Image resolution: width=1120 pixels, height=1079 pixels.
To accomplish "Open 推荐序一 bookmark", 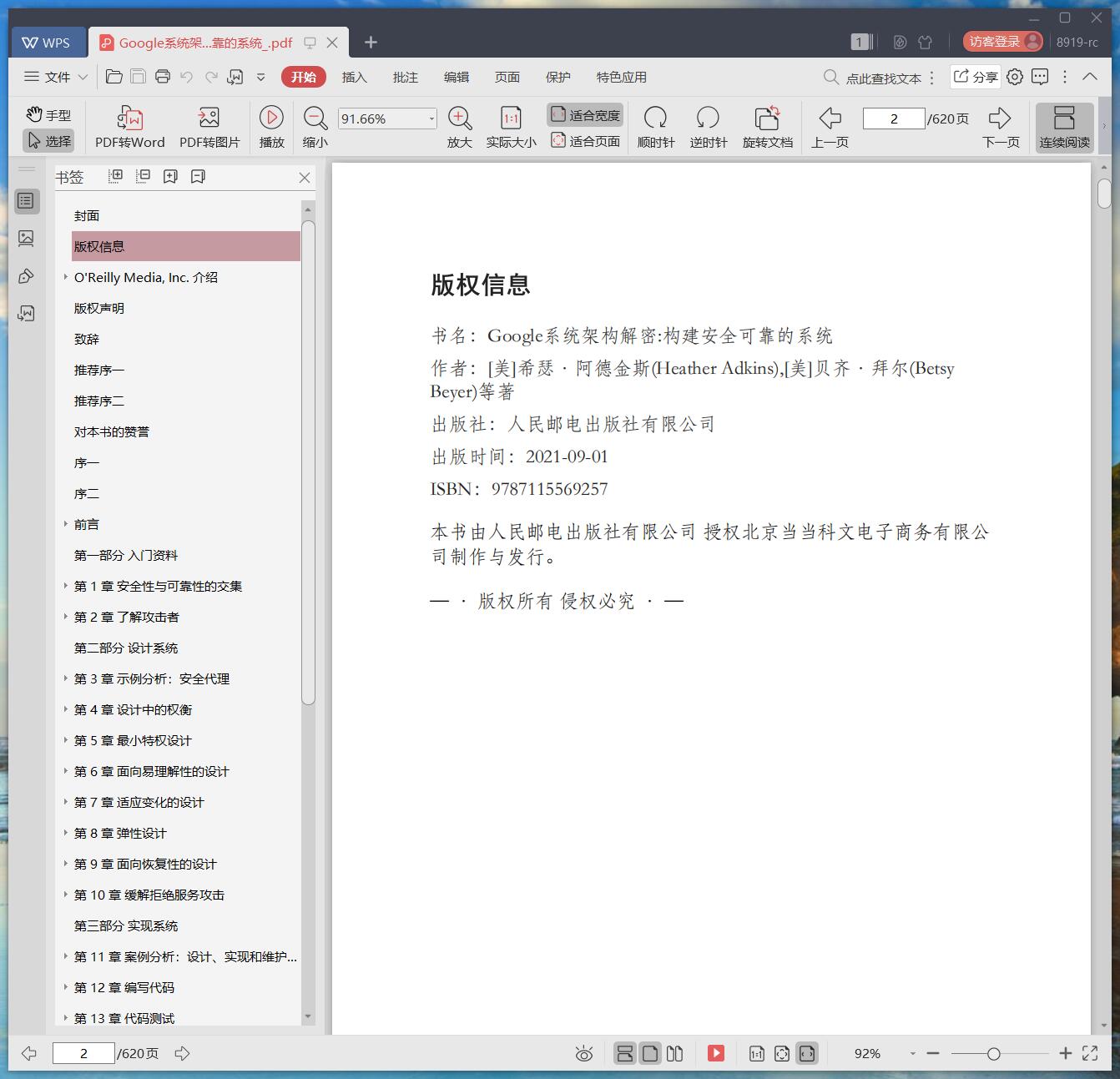I will point(99,370).
